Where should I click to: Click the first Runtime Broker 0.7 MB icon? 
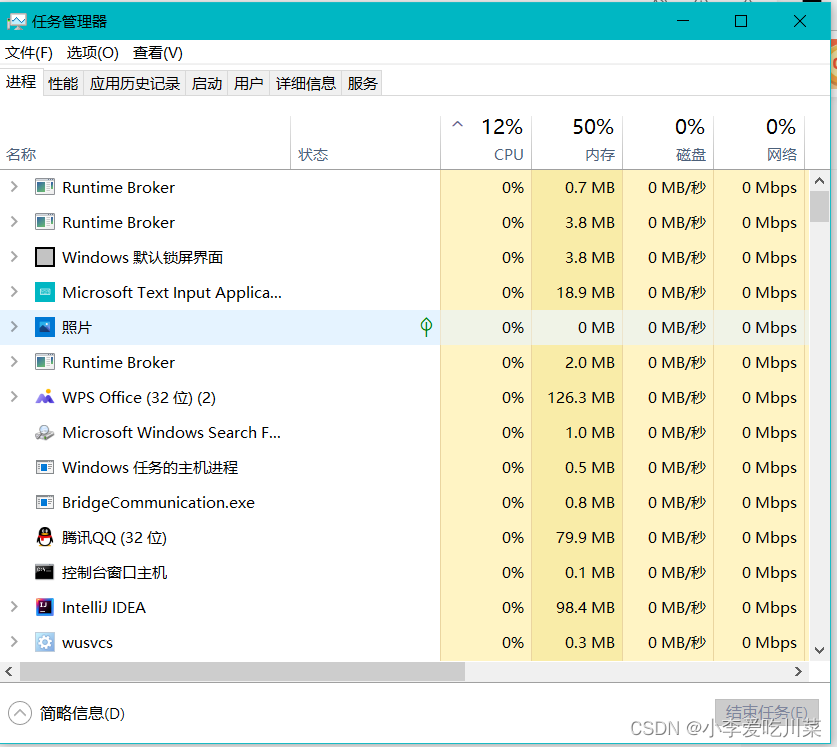pos(45,187)
